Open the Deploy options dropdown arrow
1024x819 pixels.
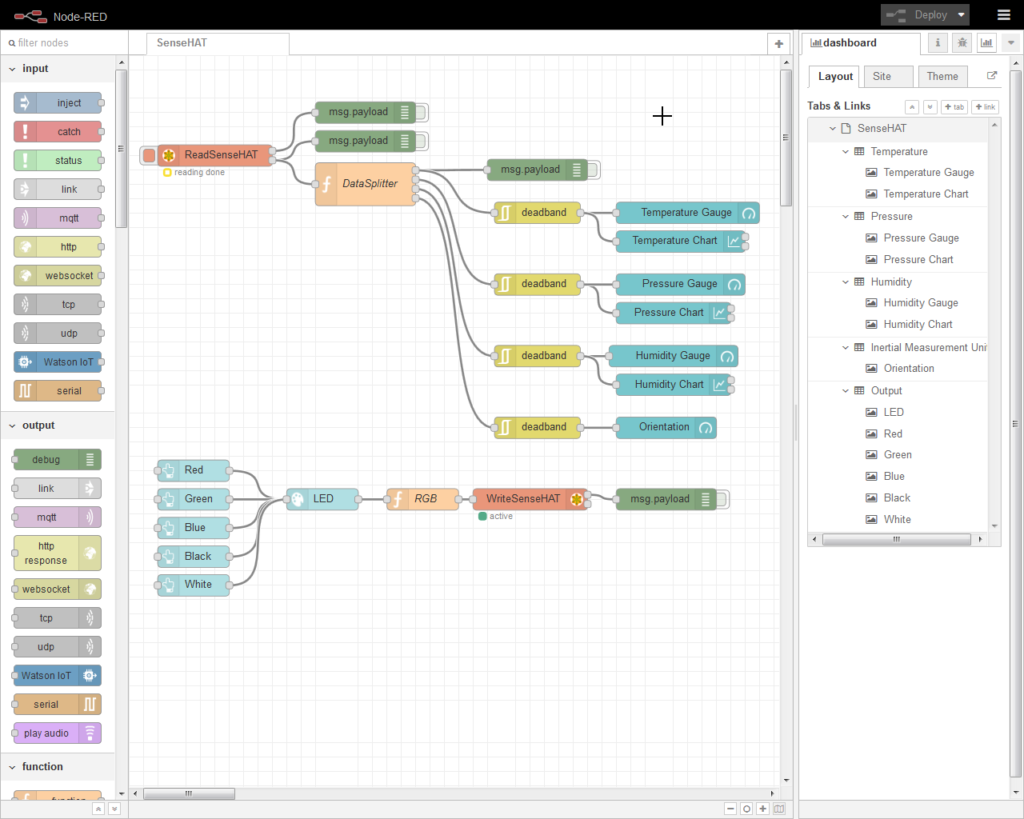(x=961, y=15)
